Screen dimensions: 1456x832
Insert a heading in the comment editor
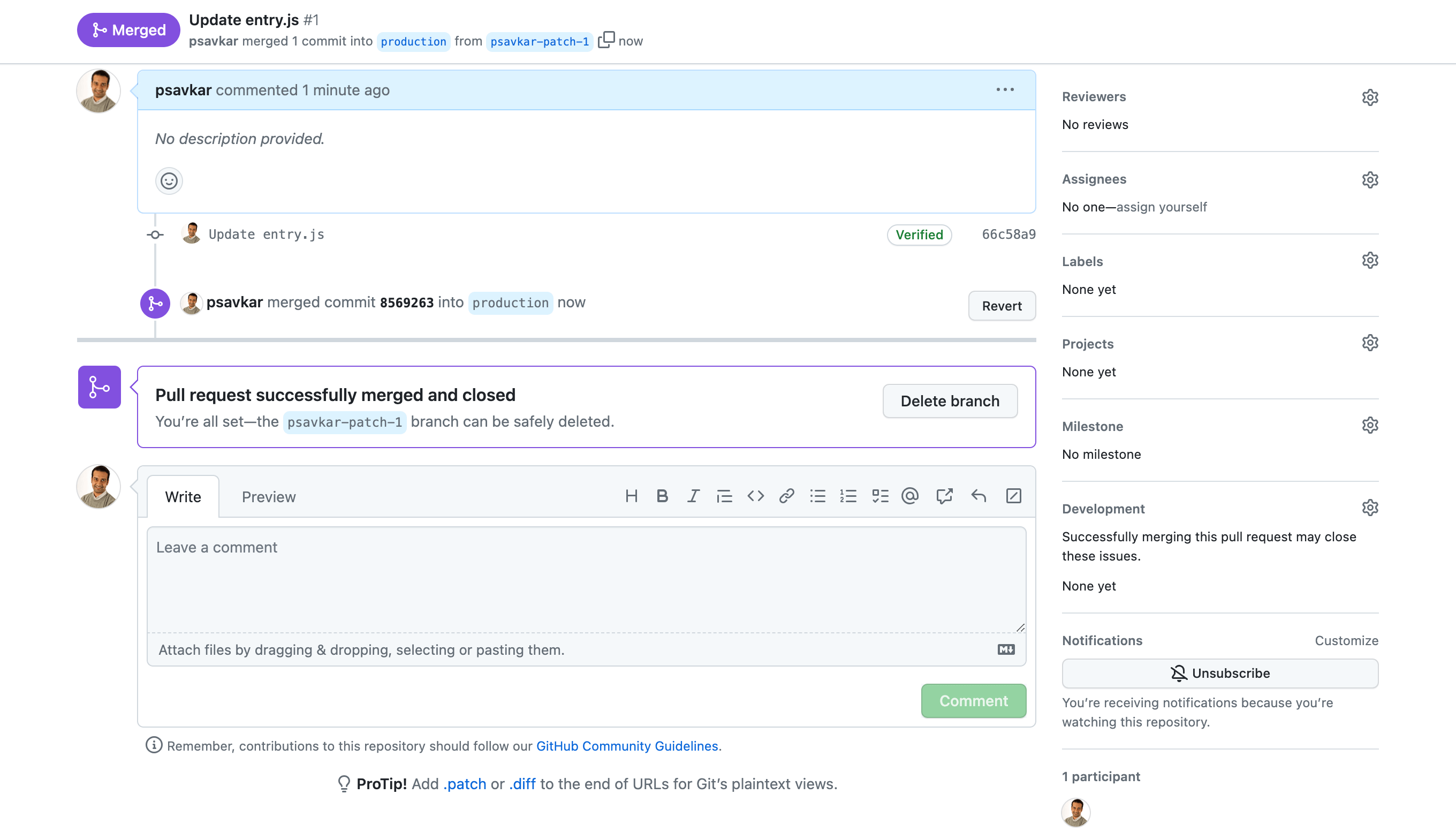point(632,496)
